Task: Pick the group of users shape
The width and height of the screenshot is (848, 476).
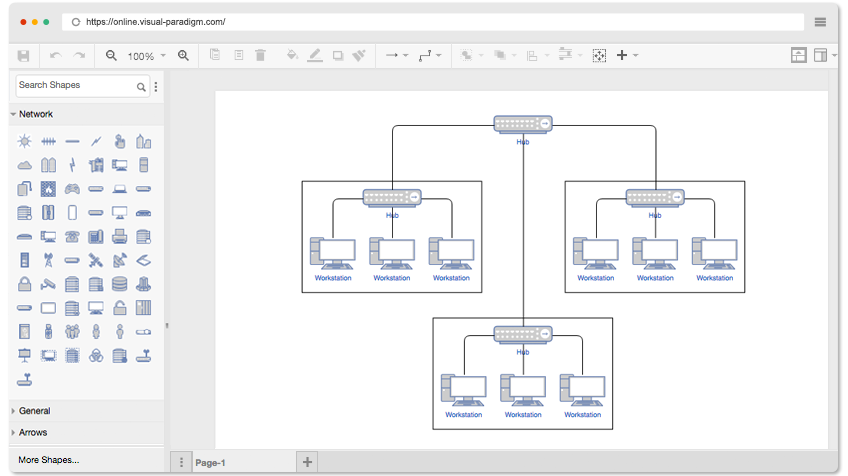Action: pos(72,332)
